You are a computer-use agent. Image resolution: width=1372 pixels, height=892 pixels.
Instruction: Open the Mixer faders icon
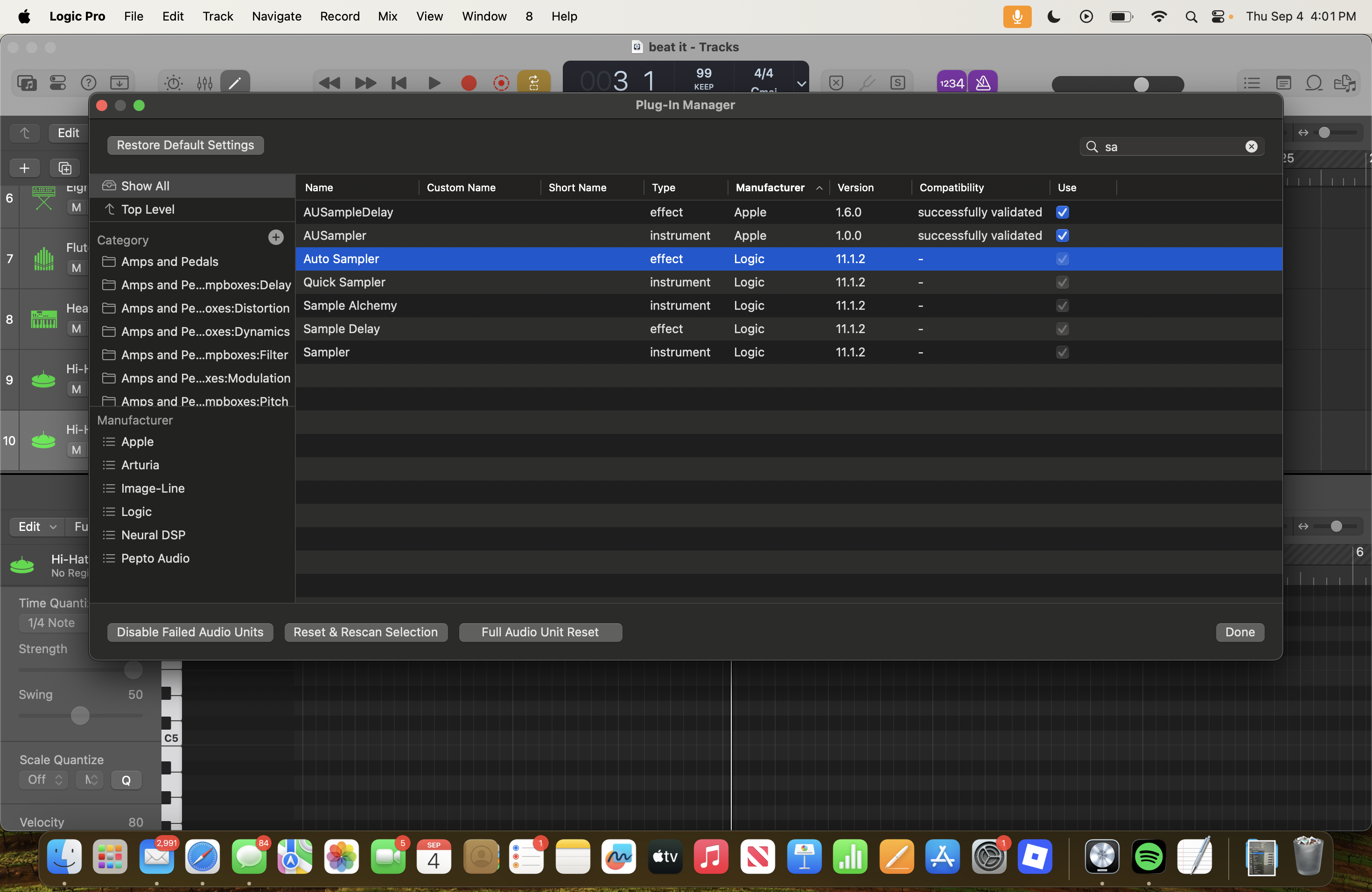pos(205,83)
